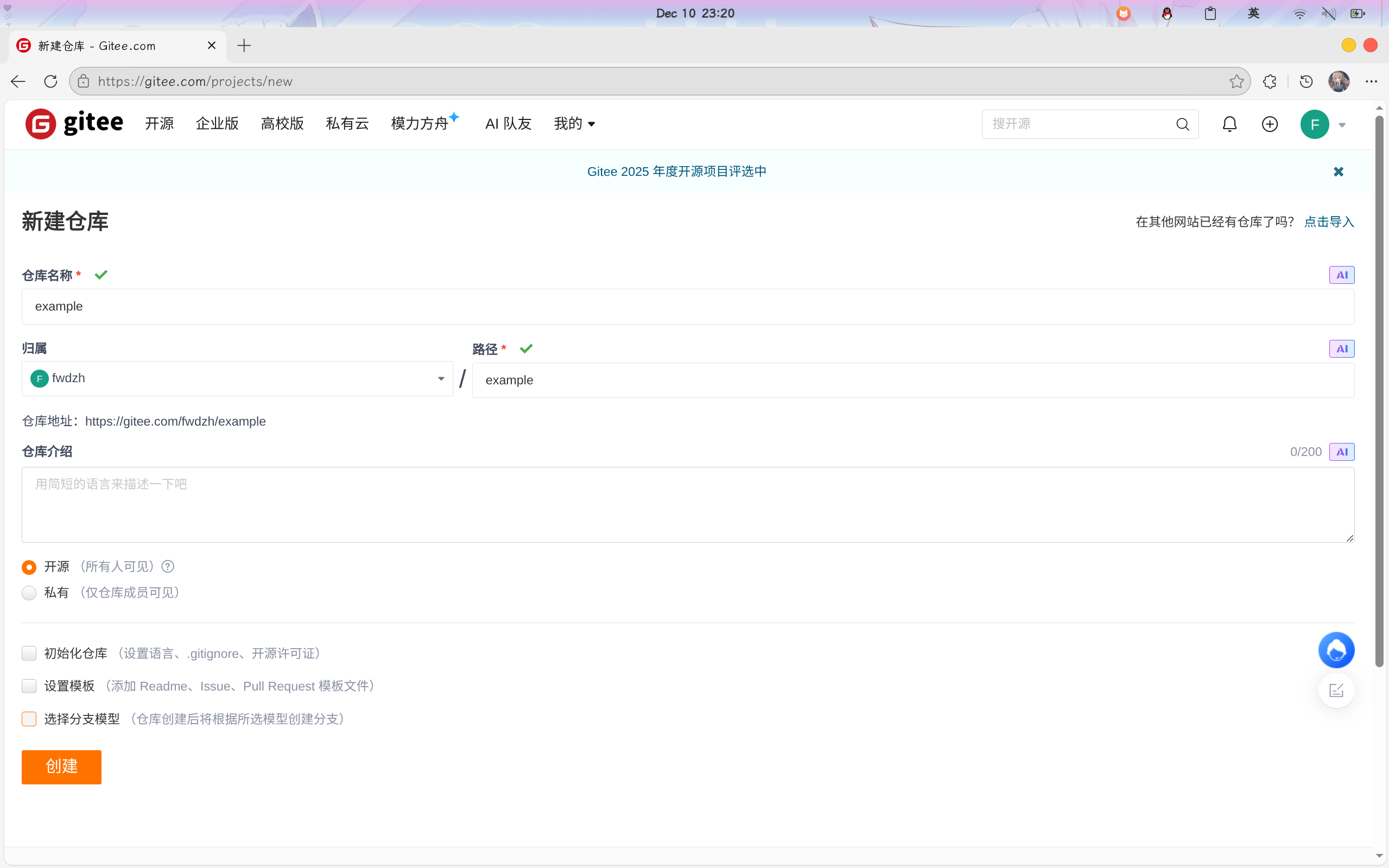Expand the user avatar menu arrow
The image size is (1389, 868).
[x=1342, y=124]
